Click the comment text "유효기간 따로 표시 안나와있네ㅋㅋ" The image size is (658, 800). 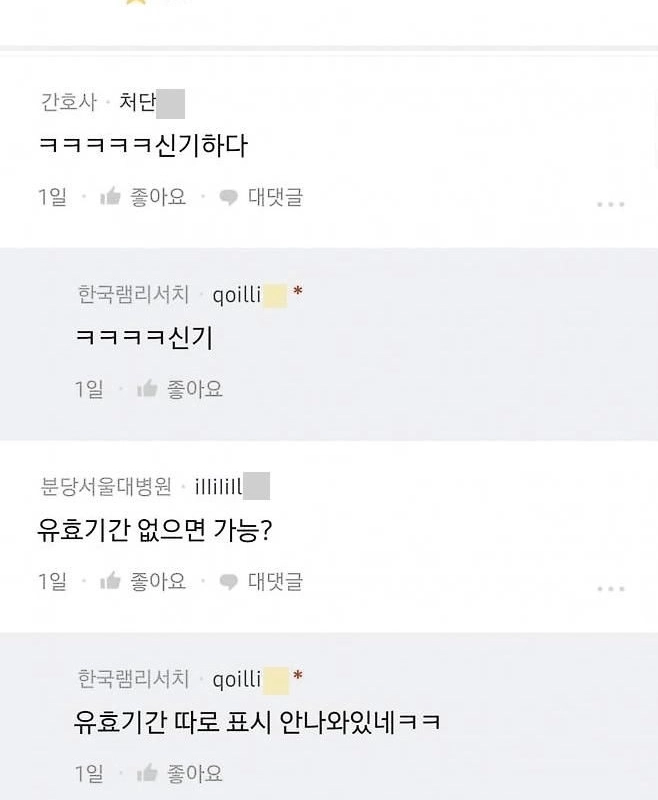[257, 721]
